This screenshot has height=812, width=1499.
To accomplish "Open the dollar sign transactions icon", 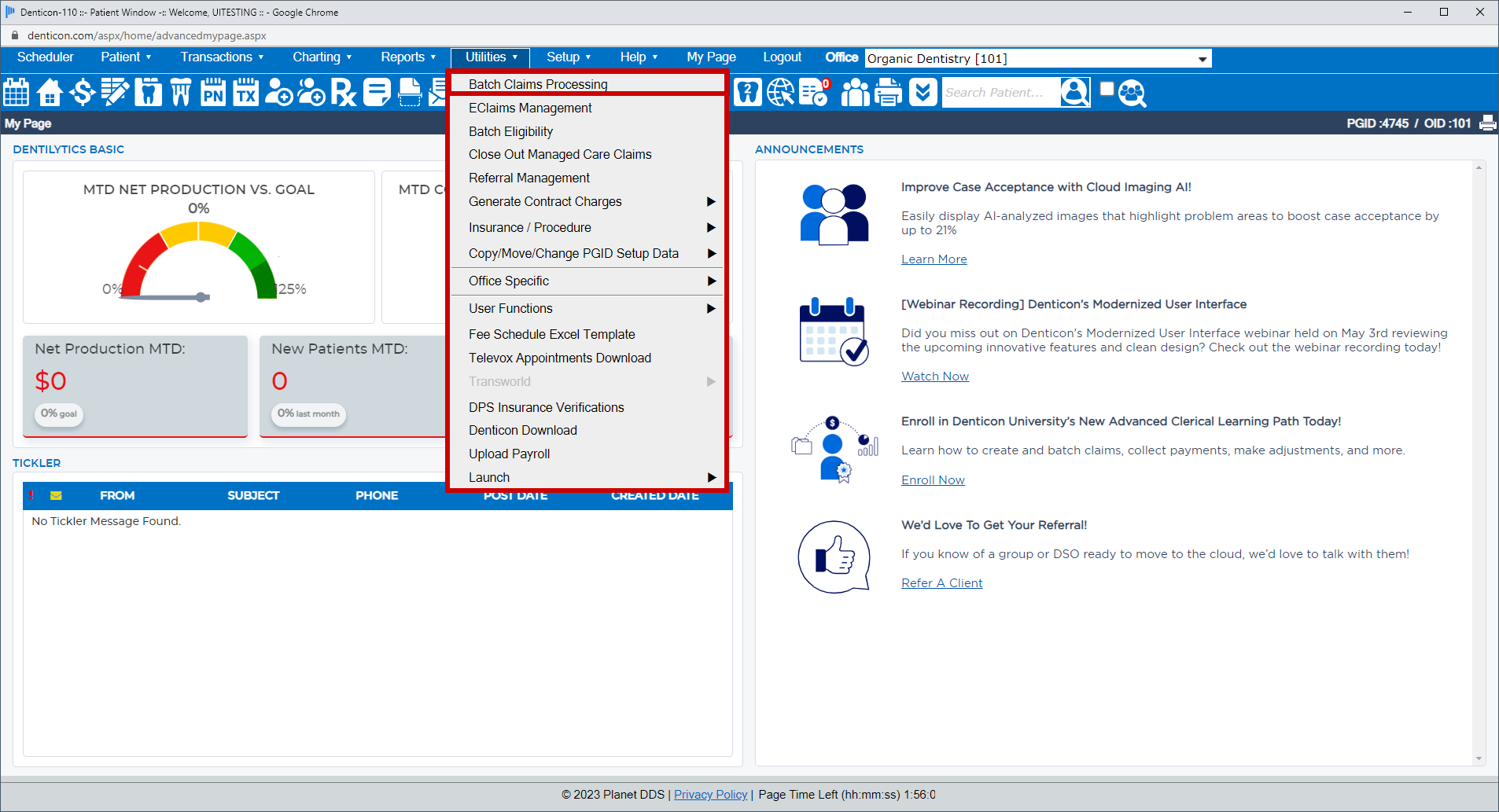I will (x=82, y=93).
